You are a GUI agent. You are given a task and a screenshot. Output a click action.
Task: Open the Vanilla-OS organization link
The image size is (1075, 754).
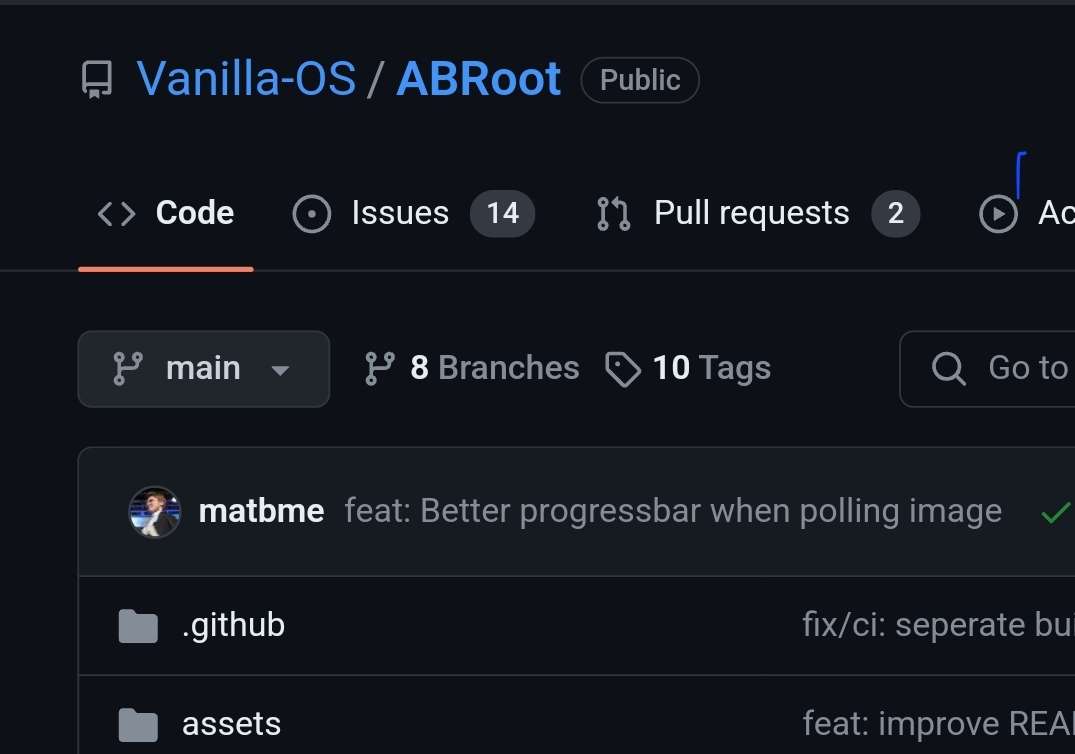click(x=246, y=78)
